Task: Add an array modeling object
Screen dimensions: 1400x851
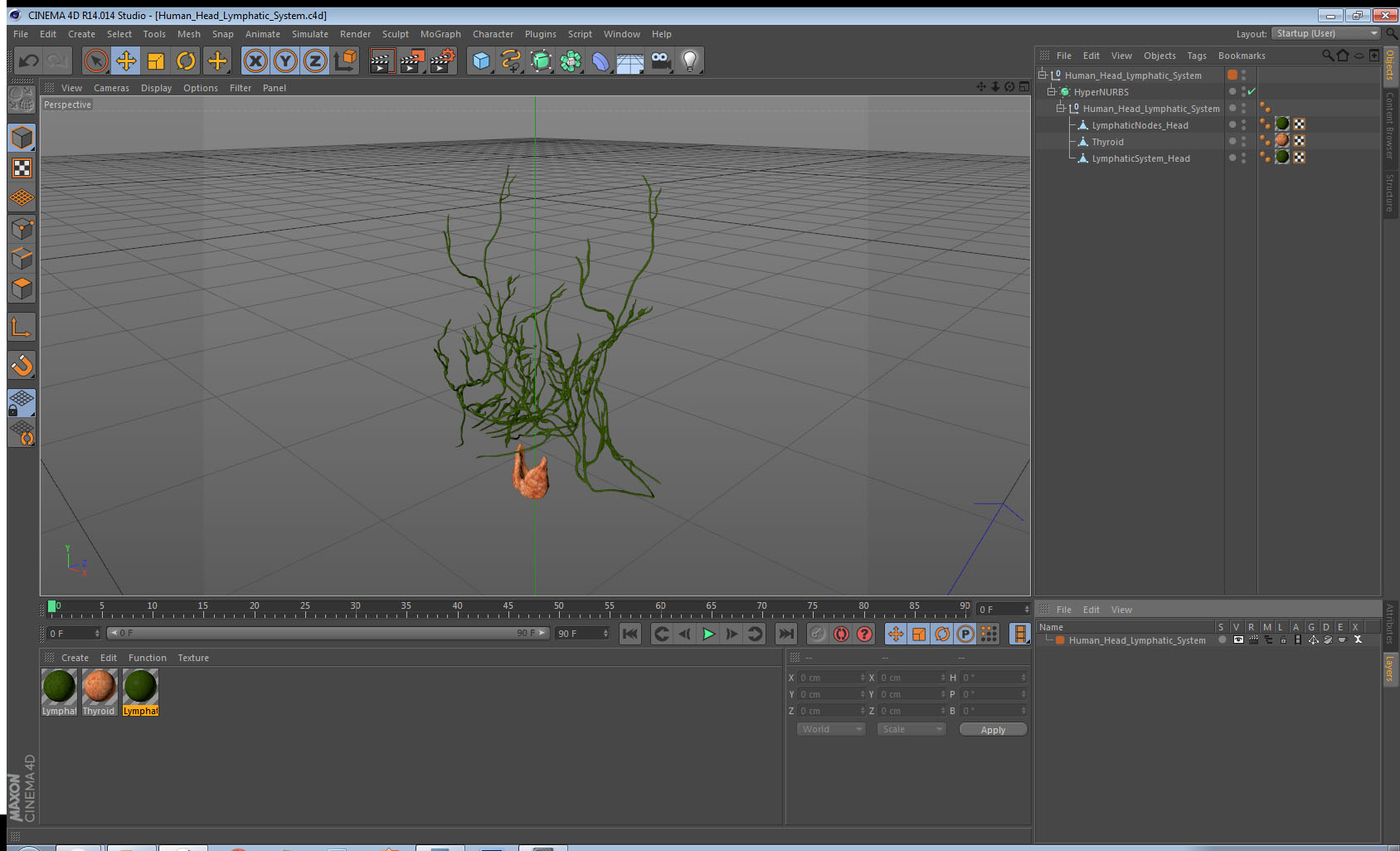Action: 571,61
